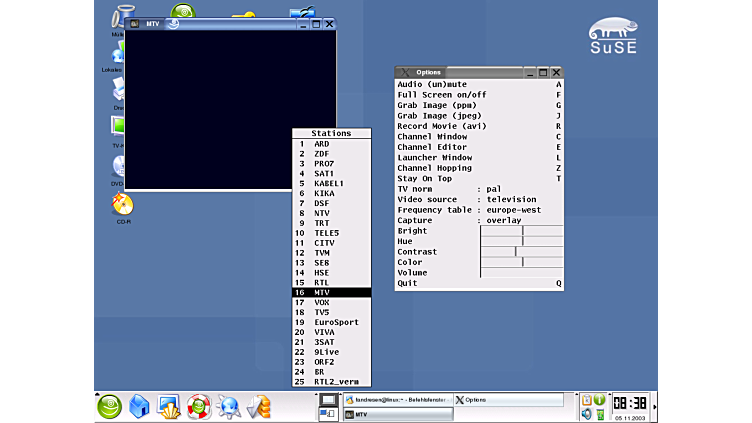Open the SUSE start menu icon
Viewport: 752px width, 423px height.
[x=108, y=406]
